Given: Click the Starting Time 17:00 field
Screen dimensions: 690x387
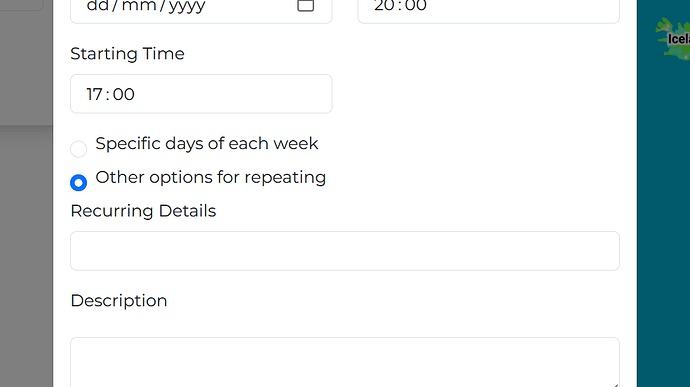Looking at the screenshot, I should (201, 94).
